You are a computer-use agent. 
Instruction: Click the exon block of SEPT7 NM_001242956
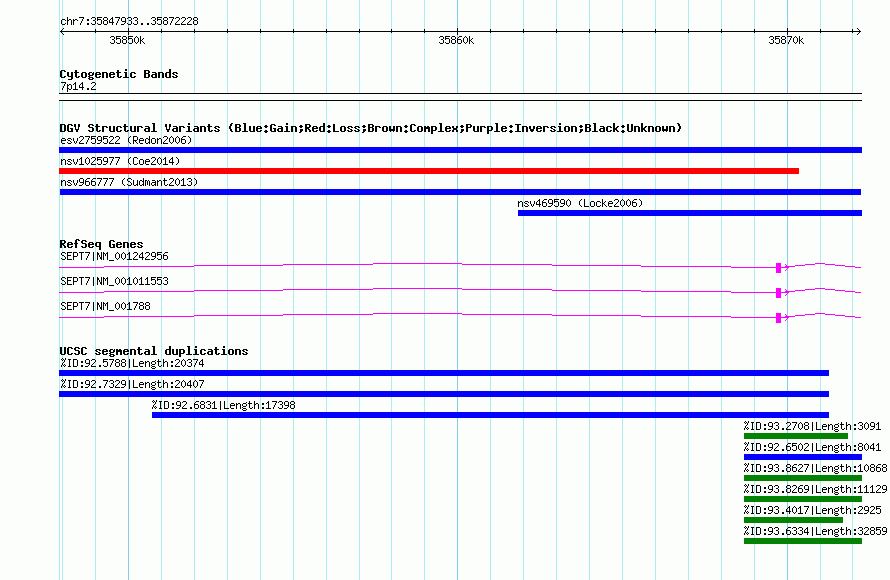pos(778,268)
